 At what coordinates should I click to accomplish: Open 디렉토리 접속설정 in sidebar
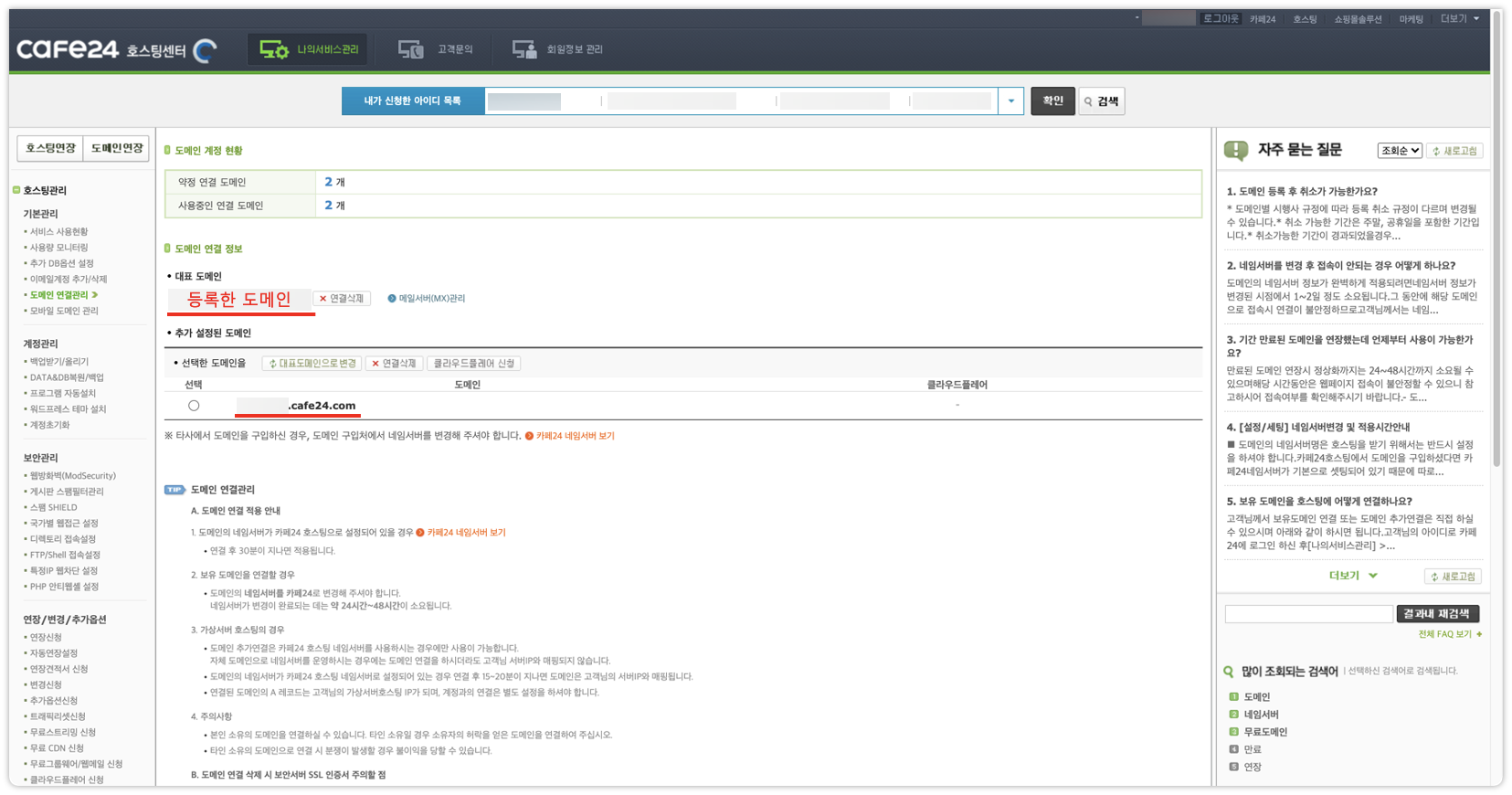(62, 539)
